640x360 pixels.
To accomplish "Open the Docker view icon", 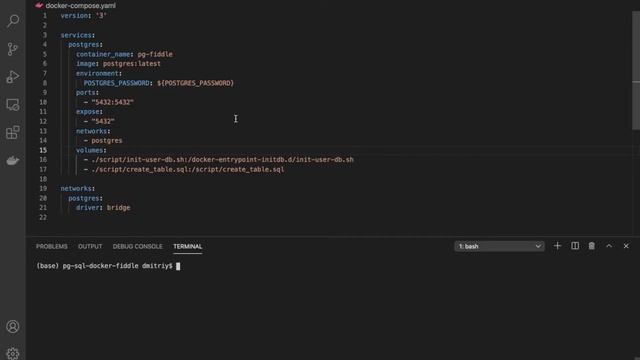I will (x=13, y=160).
